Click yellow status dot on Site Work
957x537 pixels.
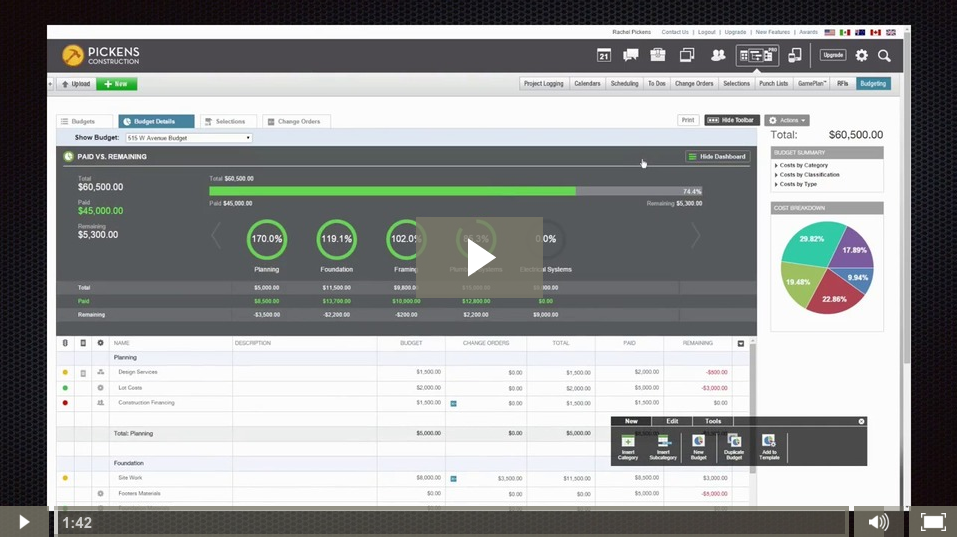tap(65, 478)
